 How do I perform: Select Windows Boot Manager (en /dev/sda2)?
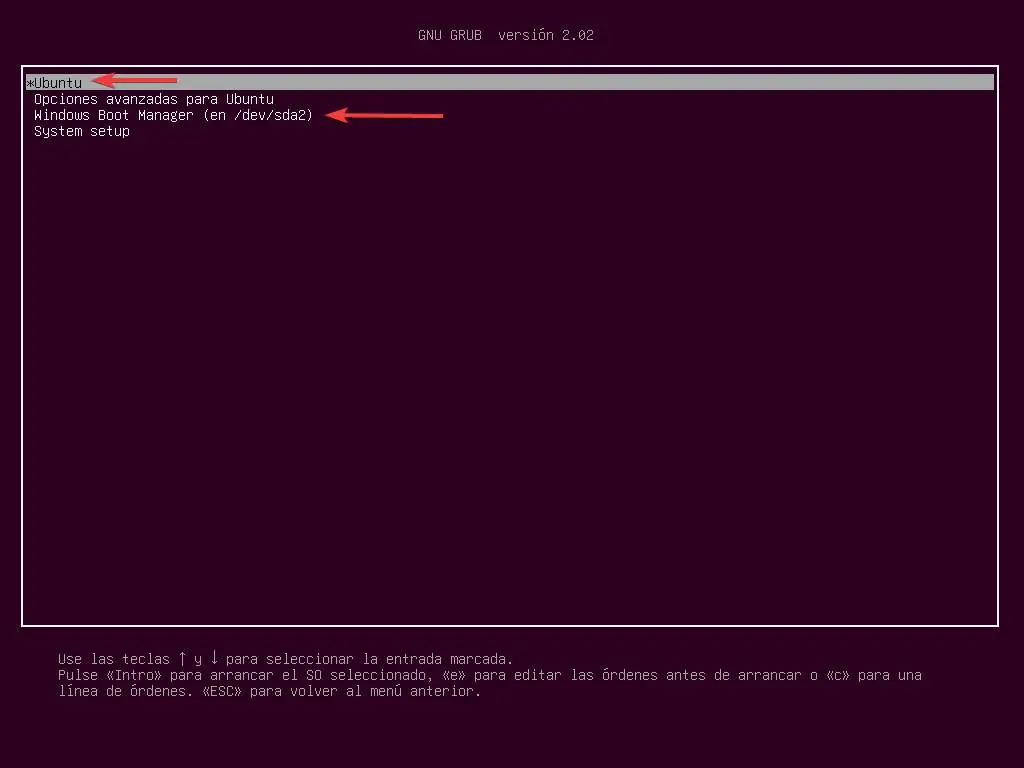[173, 116]
